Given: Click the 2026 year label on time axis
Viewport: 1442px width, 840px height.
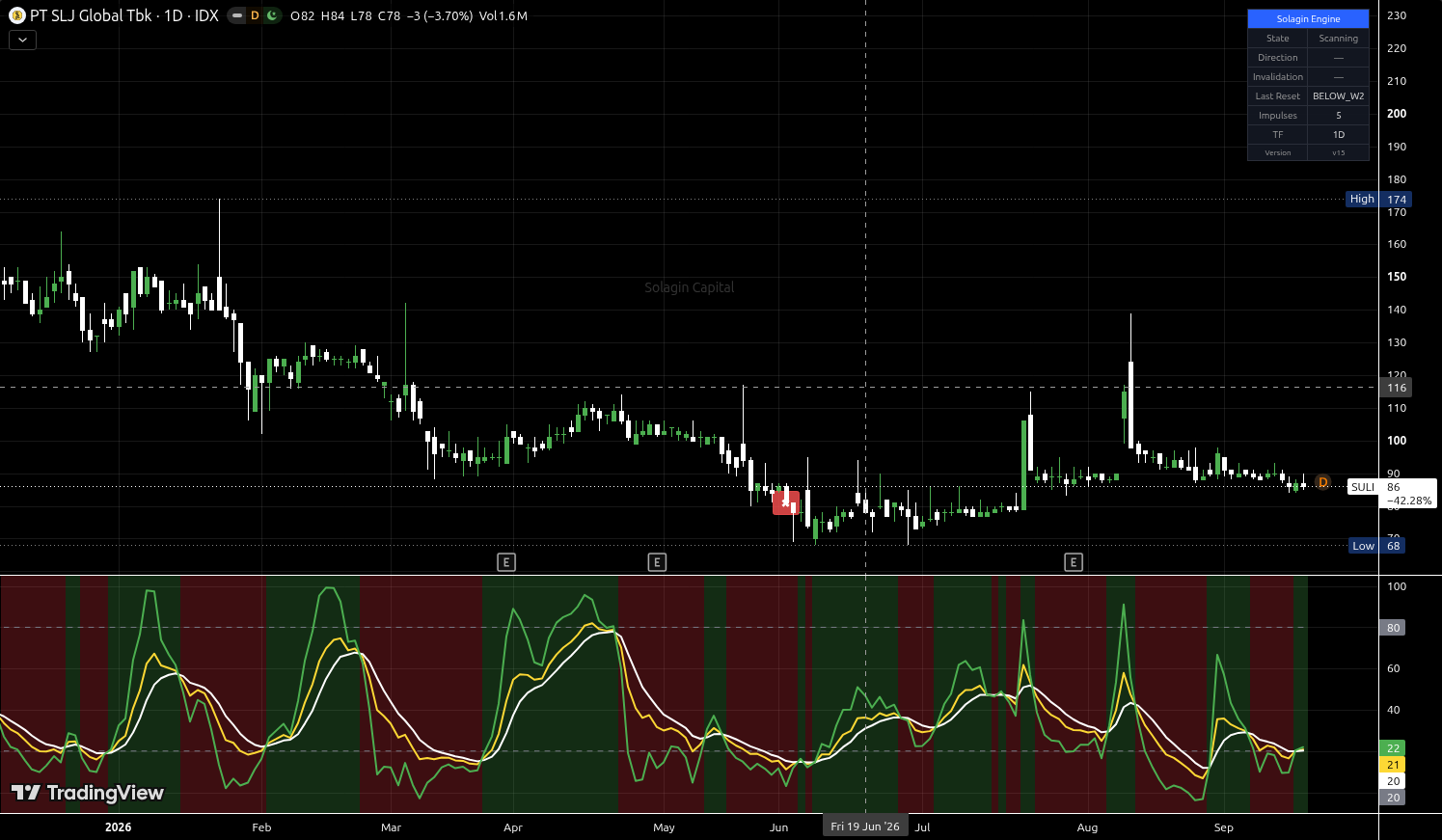Looking at the screenshot, I should pyautogui.click(x=118, y=827).
